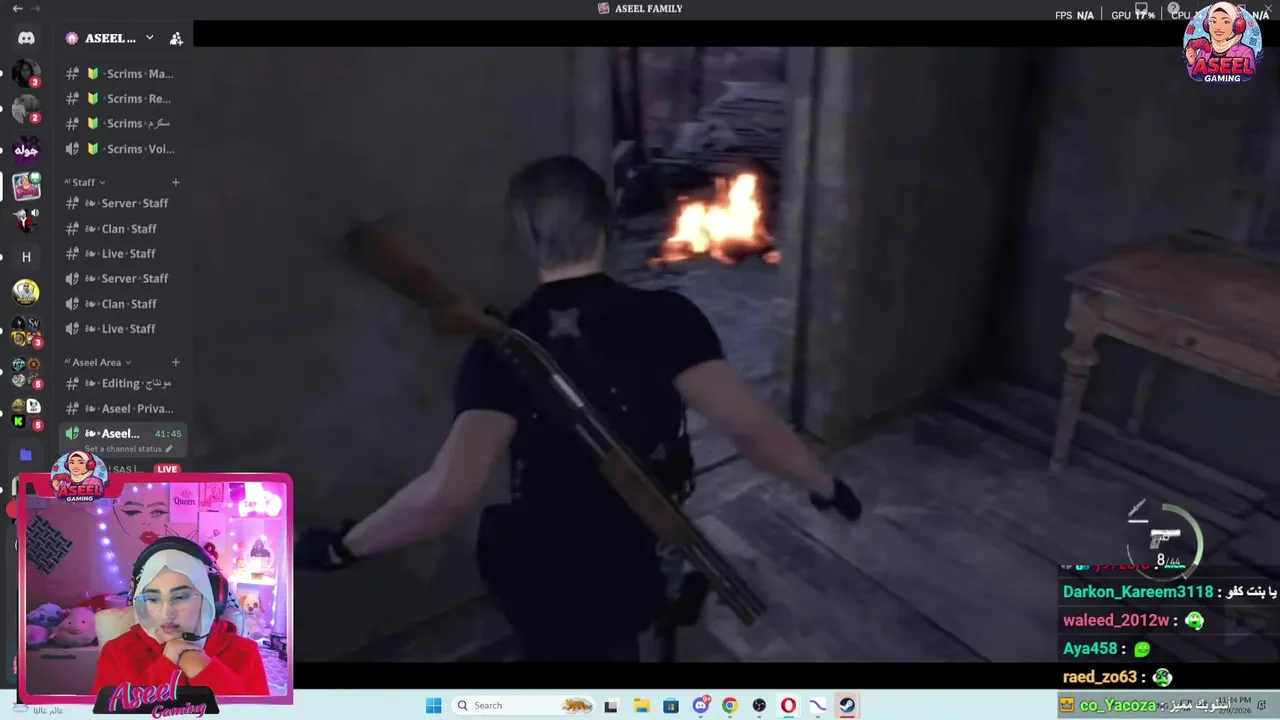This screenshot has width=1280, height=720.
Task: Open Opera browser from the taskbar
Action: (788, 705)
